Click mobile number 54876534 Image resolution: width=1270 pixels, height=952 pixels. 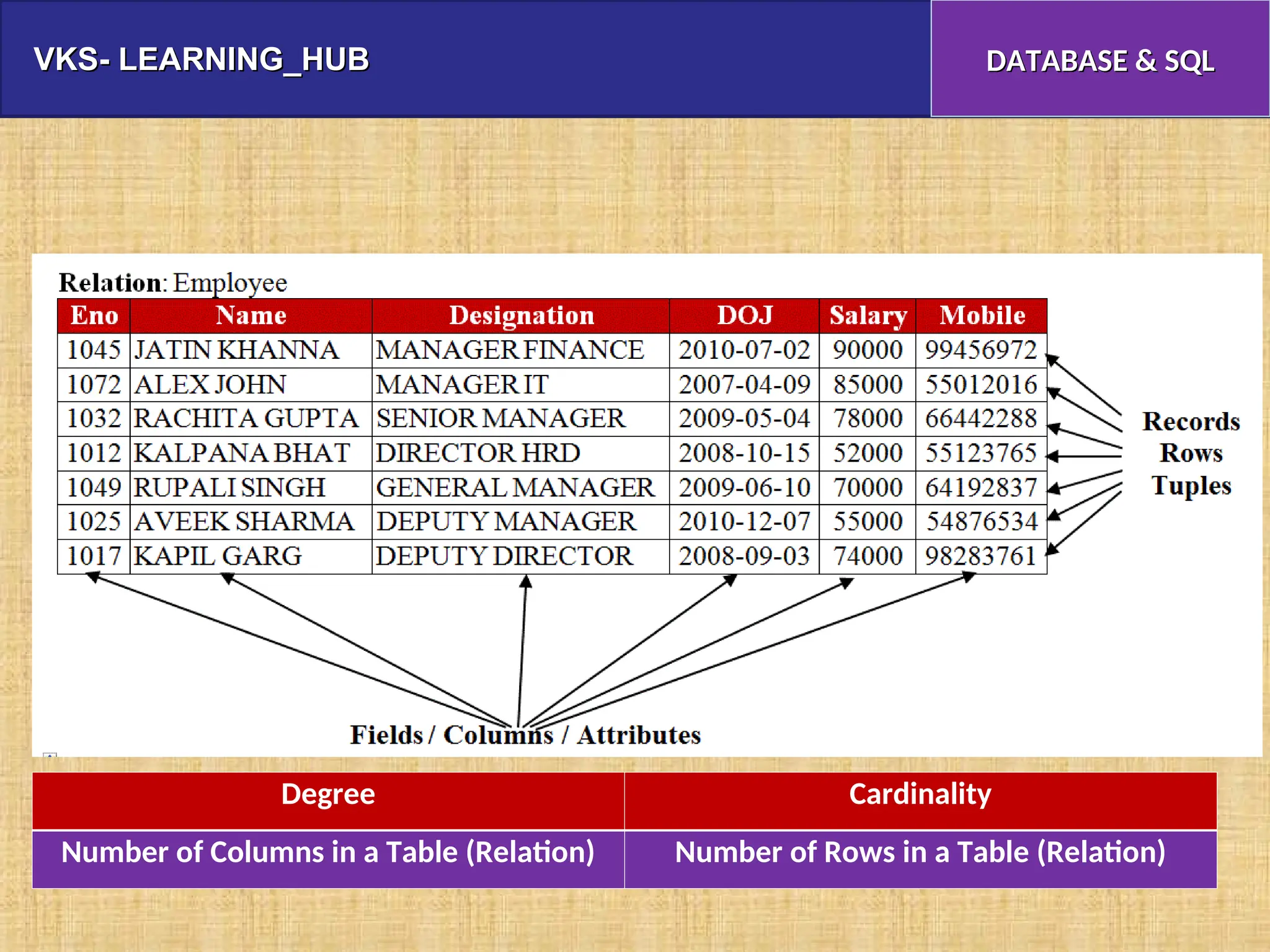point(982,522)
